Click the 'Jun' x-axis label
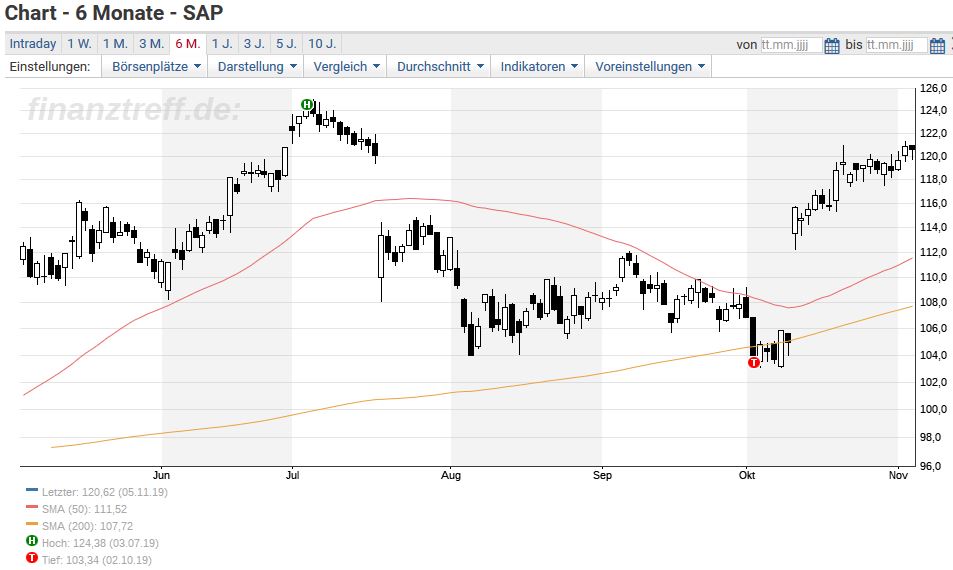 [x=161, y=475]
